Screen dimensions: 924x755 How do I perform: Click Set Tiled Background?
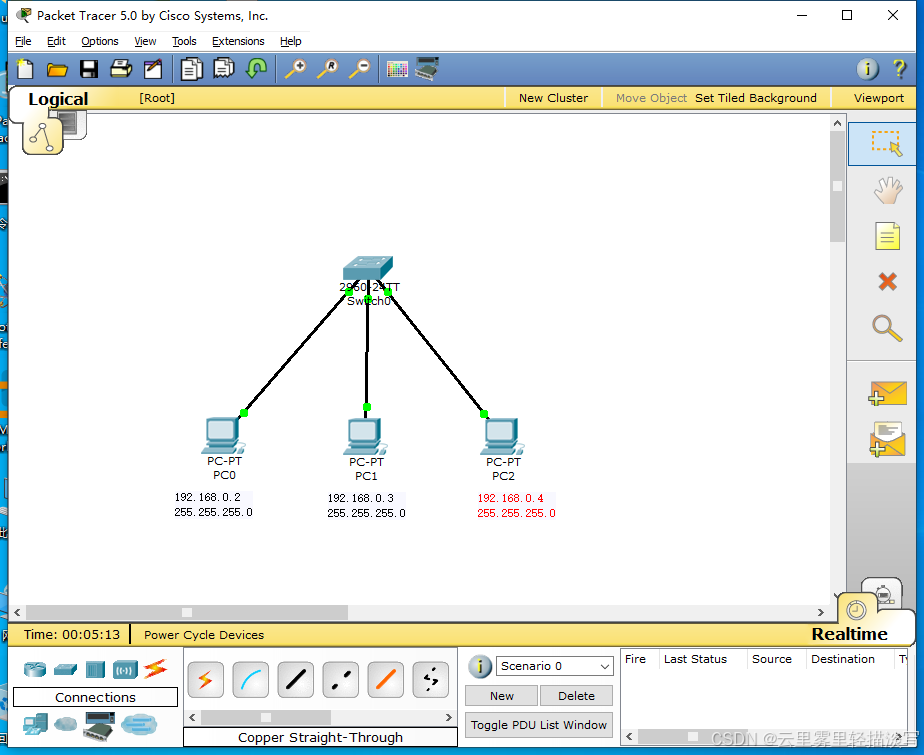coord(755,98)
